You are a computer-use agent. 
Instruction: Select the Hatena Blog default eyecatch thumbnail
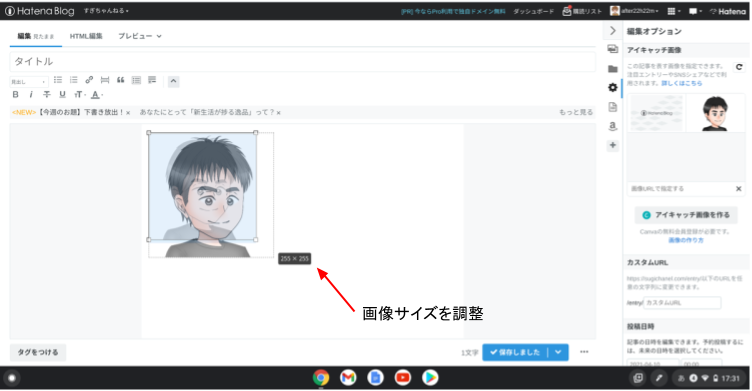[657, 113]
